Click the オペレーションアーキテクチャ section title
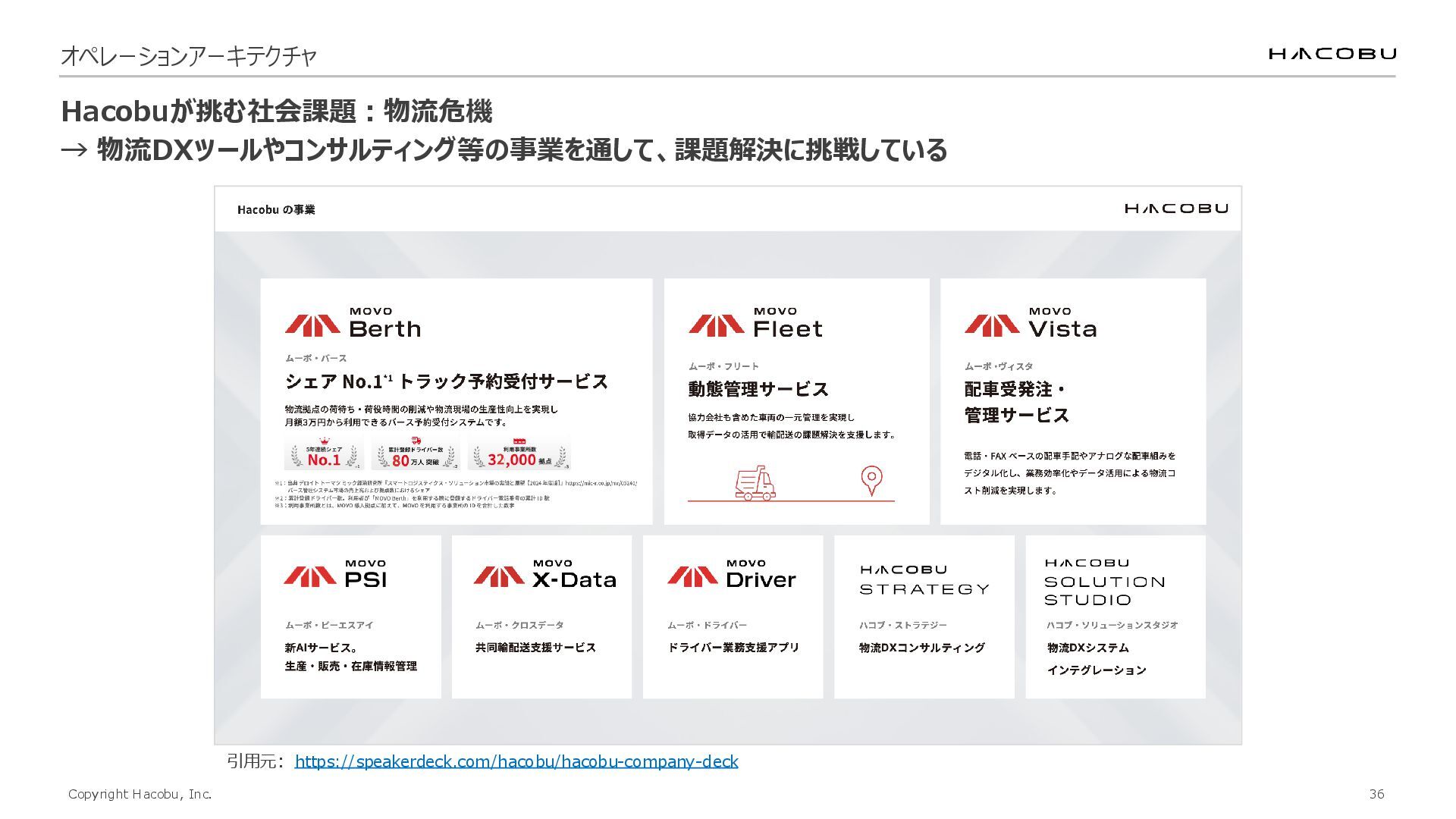 188,56
